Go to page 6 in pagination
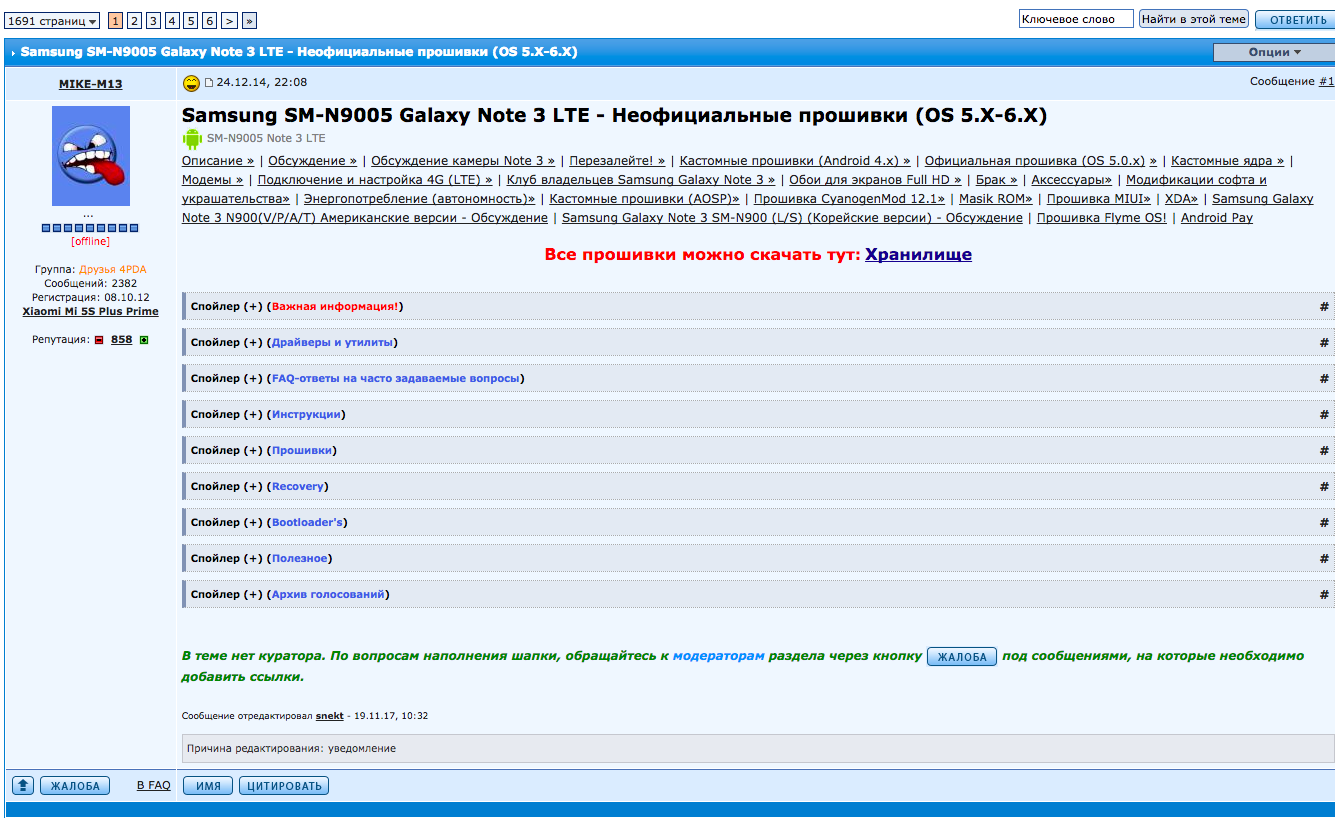The width and height of the screenshot is (1335, 818). coord(210,20)
